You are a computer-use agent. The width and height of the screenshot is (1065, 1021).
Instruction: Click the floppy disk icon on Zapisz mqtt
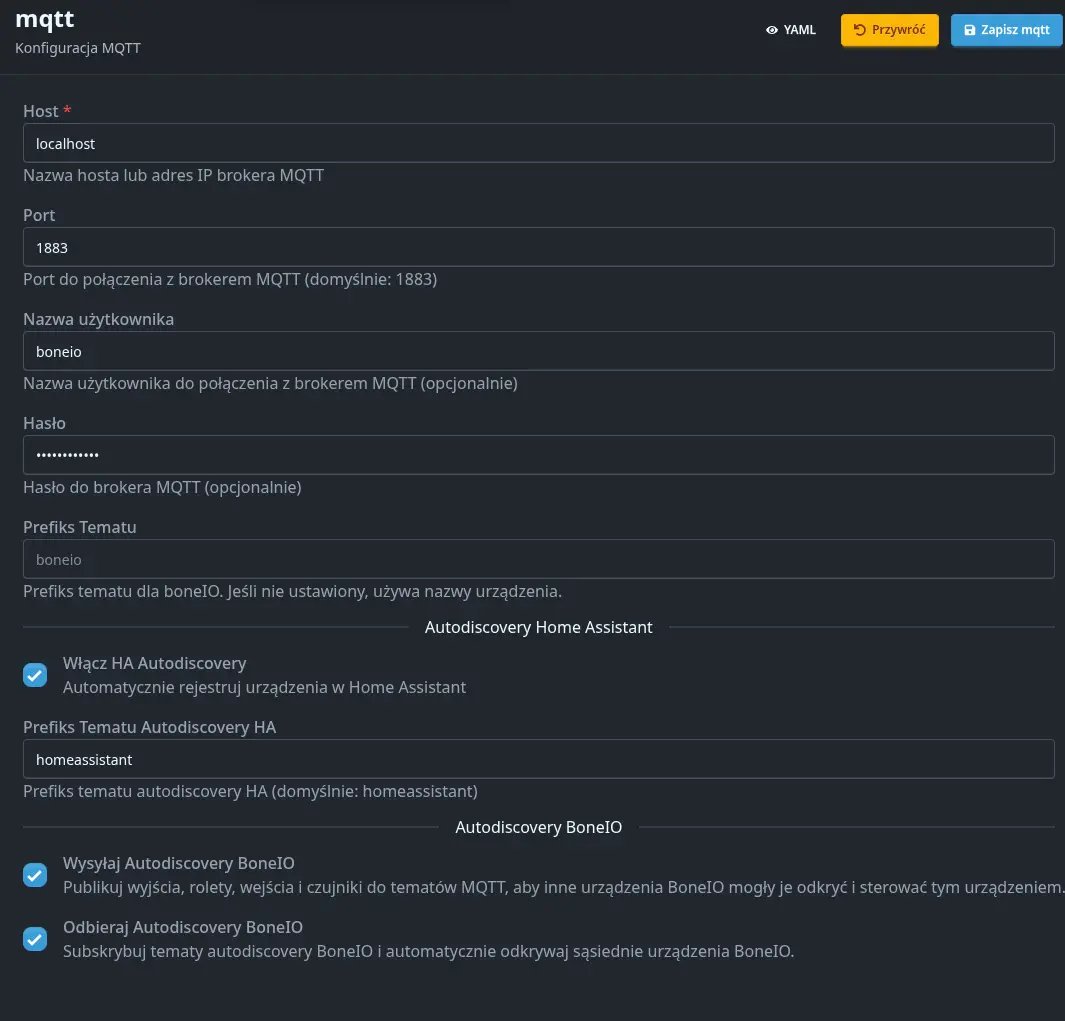tap(969, 30)
